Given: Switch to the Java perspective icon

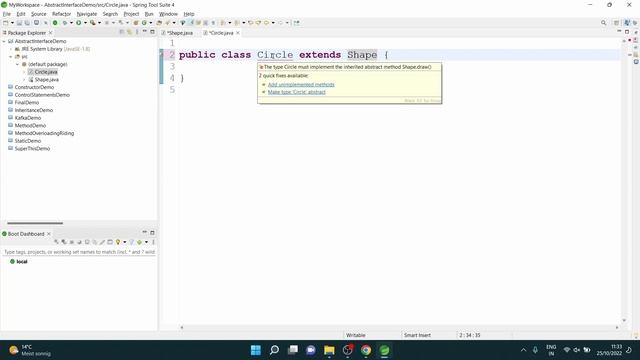Looking at the screenshot, I should [x=627, y=23].
